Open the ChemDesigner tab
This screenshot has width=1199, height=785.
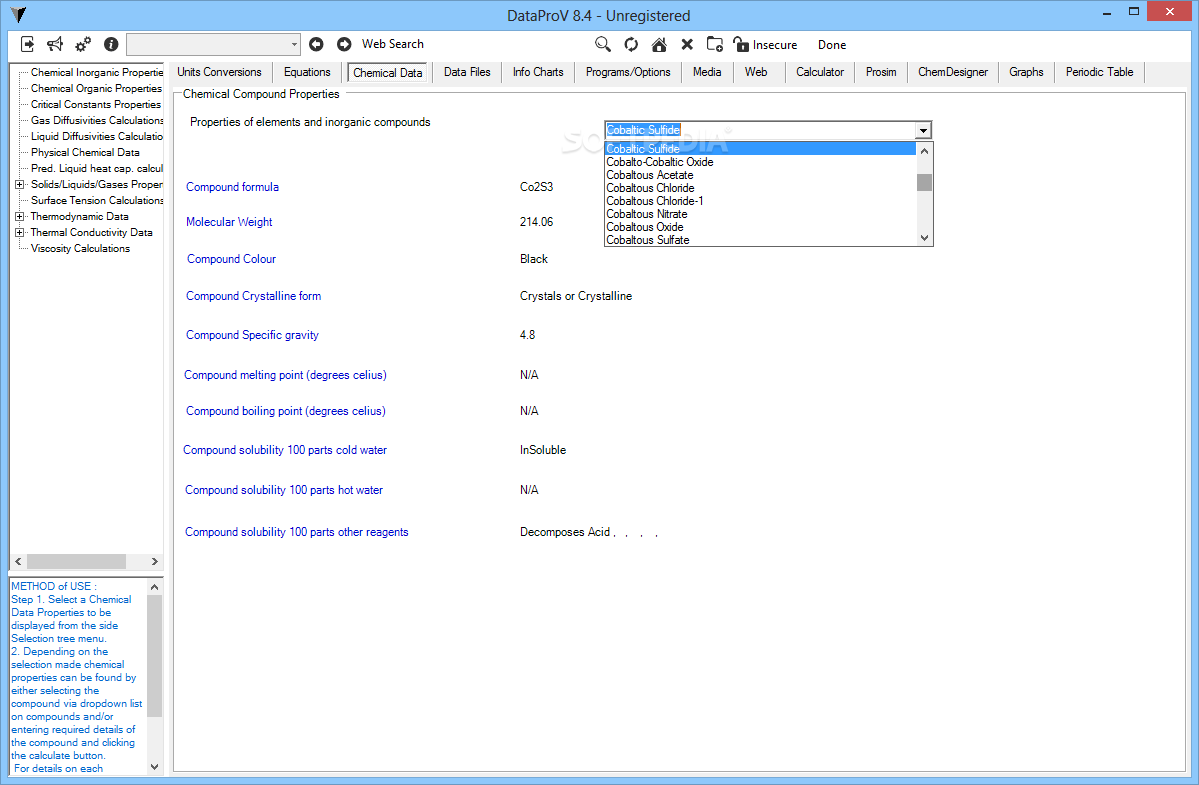pos(953,72)
